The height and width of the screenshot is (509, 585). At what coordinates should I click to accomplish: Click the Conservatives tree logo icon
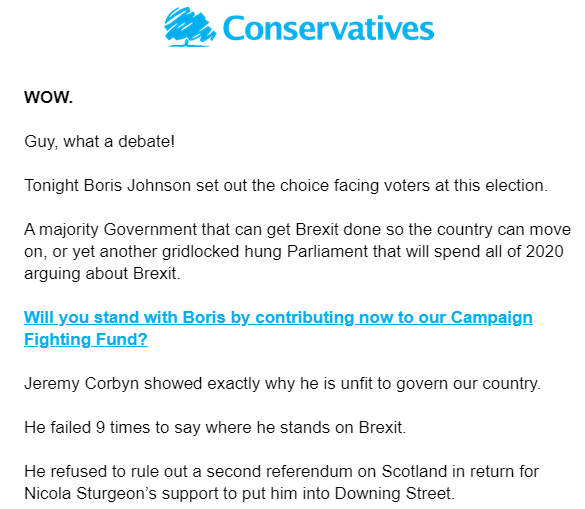[x=190, y=27]
